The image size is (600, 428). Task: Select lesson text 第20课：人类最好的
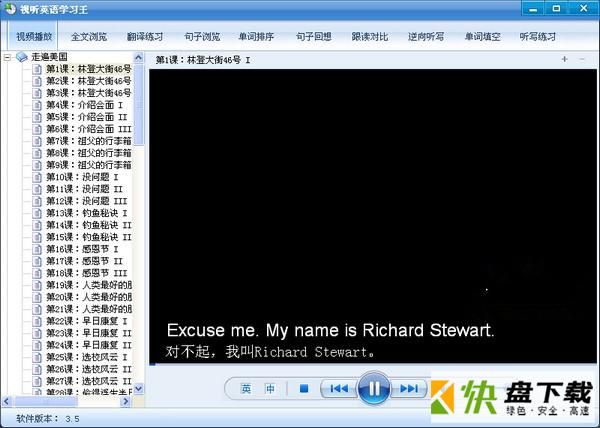click(89, 297)
